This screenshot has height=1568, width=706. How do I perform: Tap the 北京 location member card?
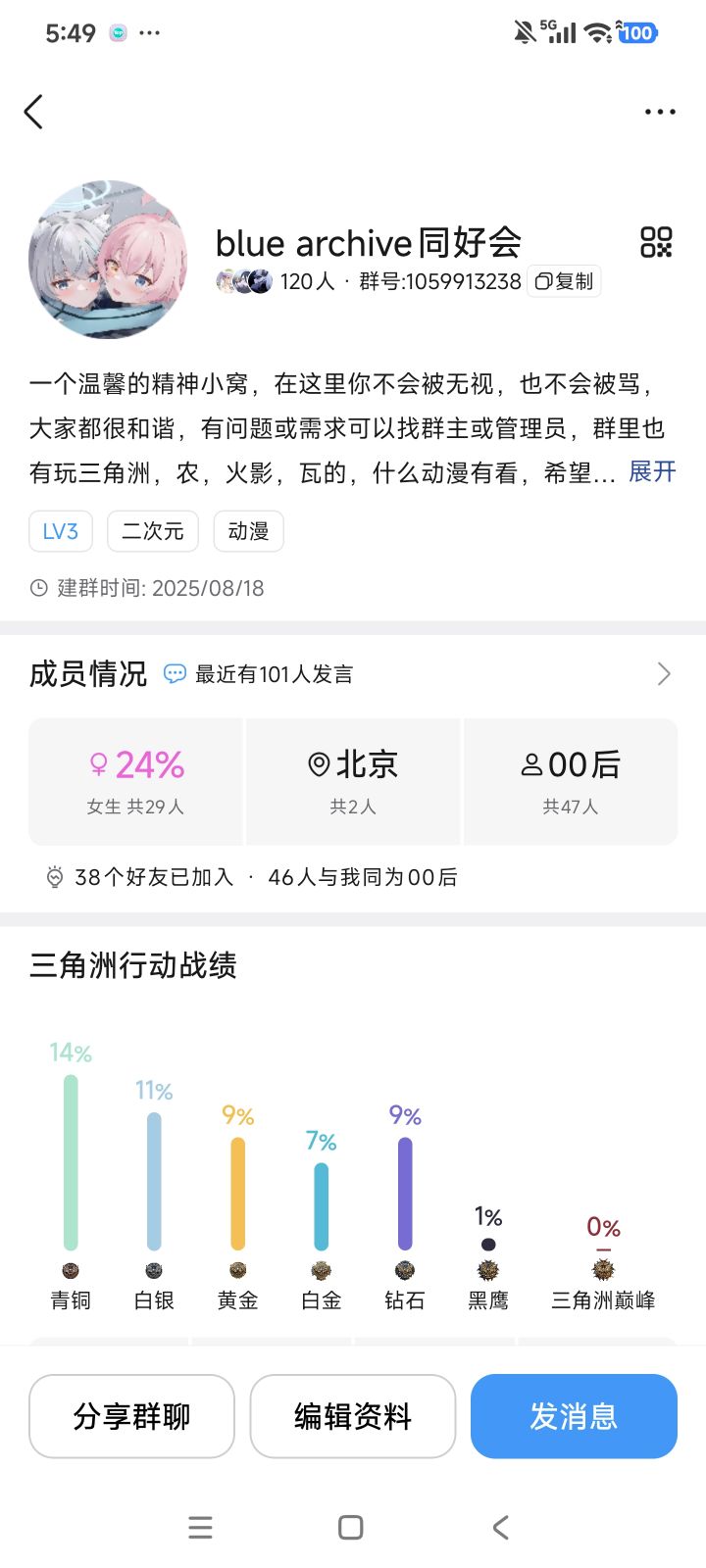pos(353,781)
